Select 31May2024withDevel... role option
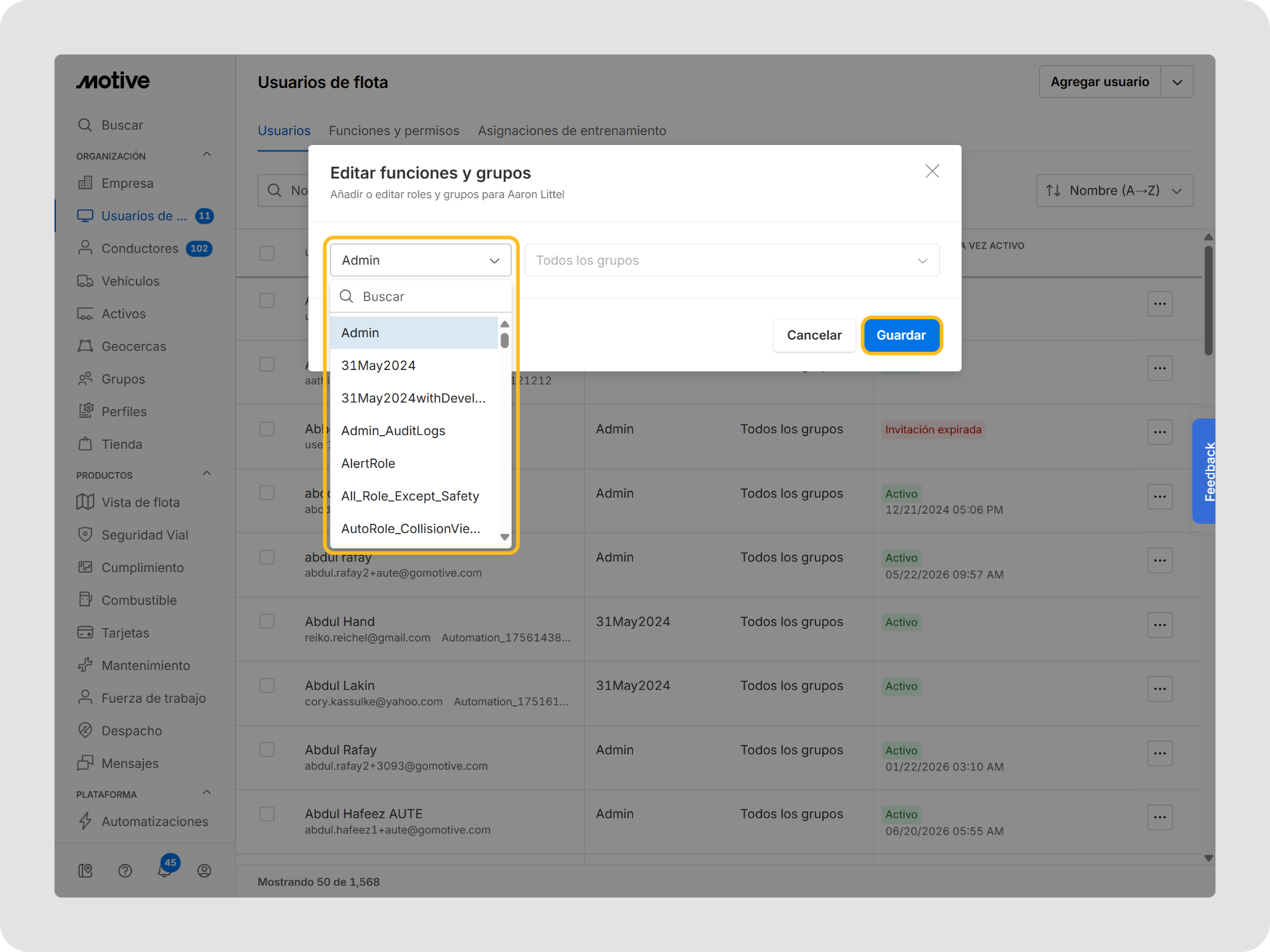The height and width of the screenshot is (952, 1270). (x=414, y=398)
